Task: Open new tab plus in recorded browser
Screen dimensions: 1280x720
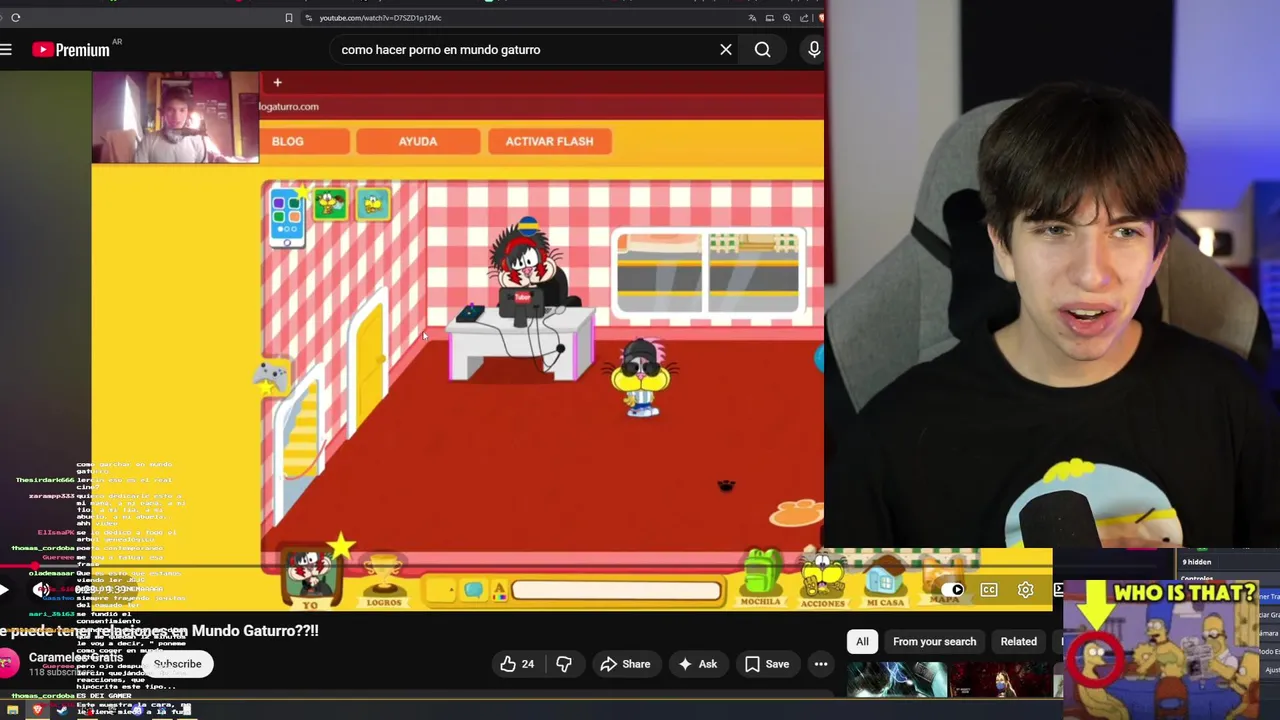Action: (277, 82)
